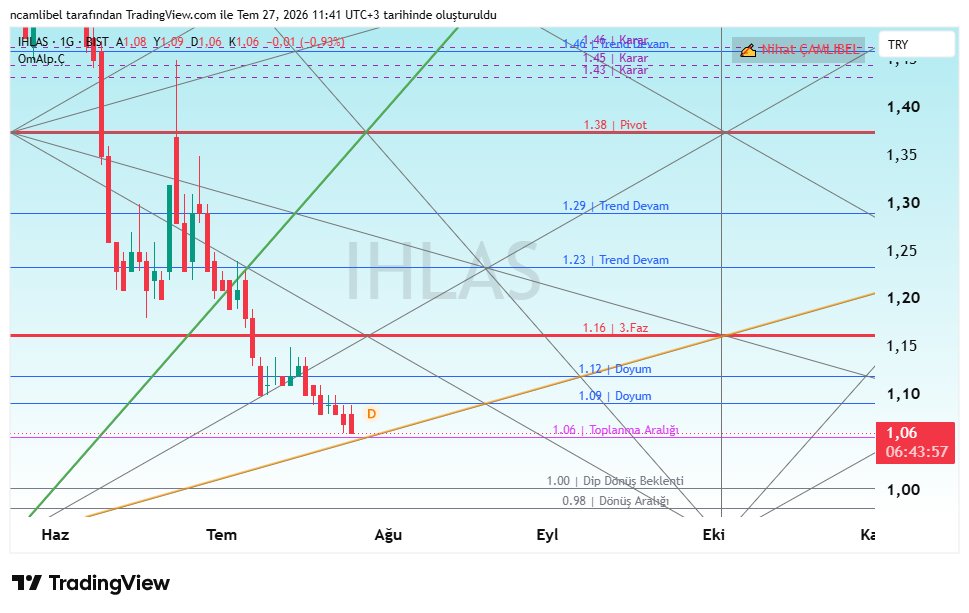Image resolution: width=969 pixels, height=613 pixels.
Task: Click the 1,20 price axis value
Action: [903, 298]
